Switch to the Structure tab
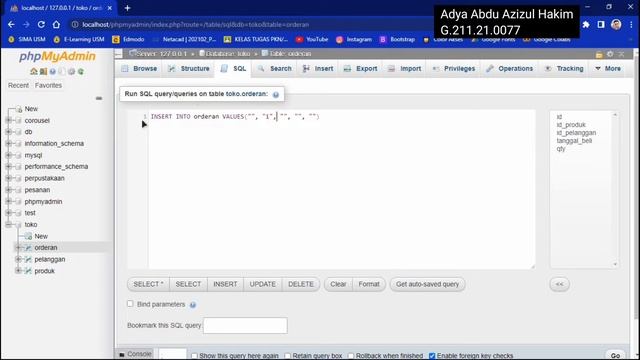Image resolution: width=640 pixels, height=360 pixels. click(x=189, y=69)
